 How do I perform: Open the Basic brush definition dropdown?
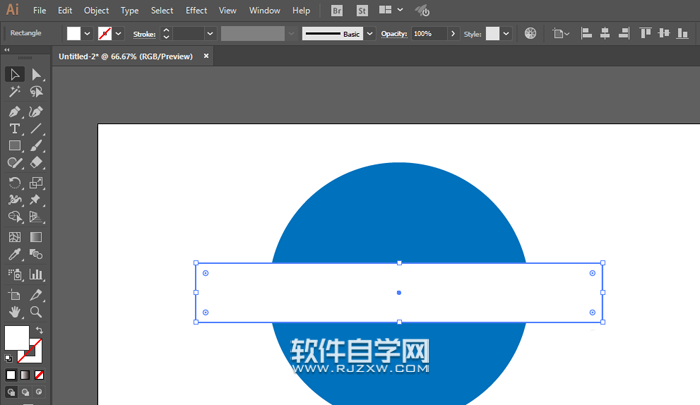click(x=369, y=33)
